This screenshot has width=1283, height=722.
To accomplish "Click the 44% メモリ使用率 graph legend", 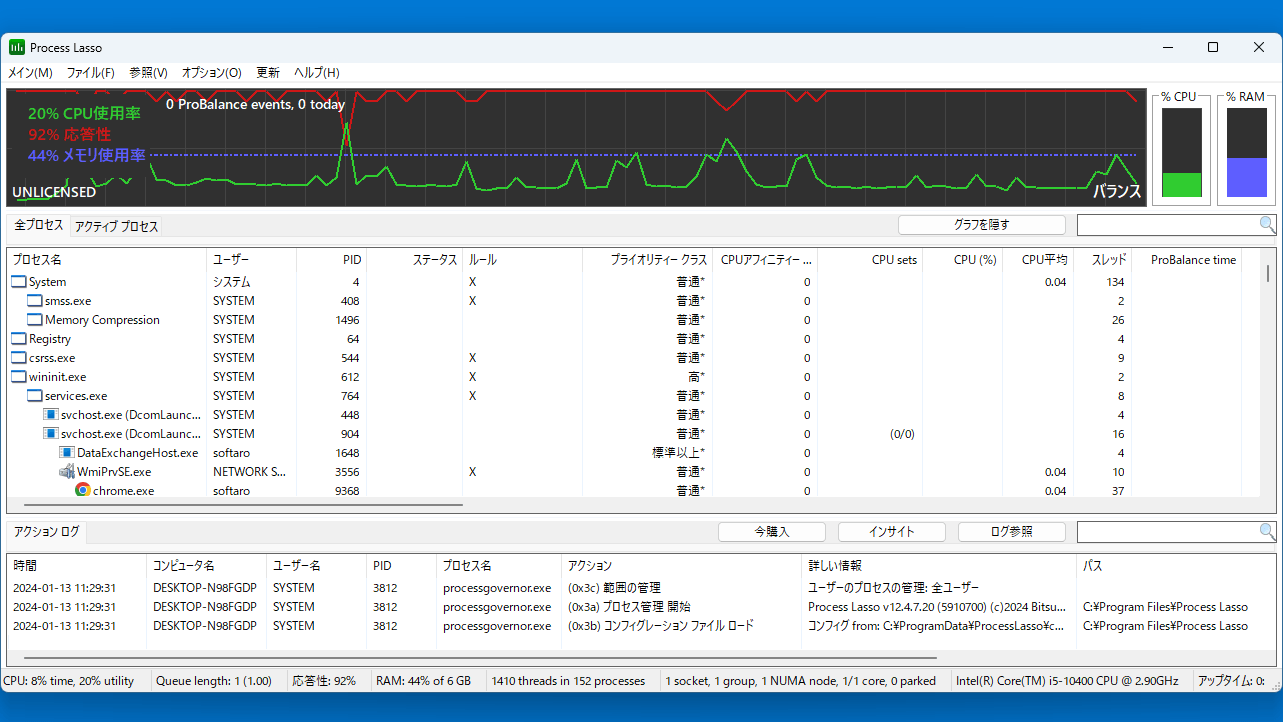I will pyautogui.click(x=87, y=155).
